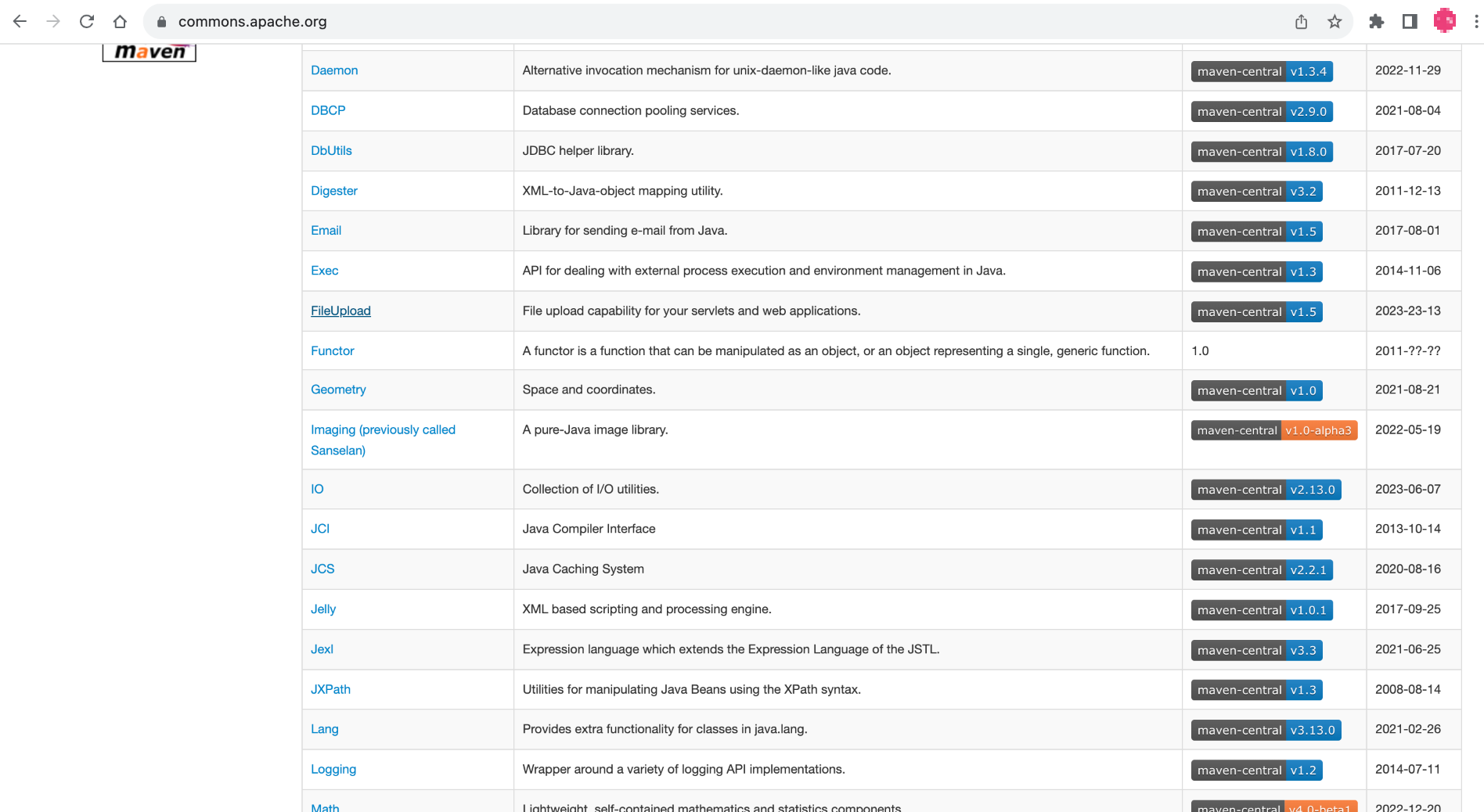Click maven-central v2.13.0 badge for IO
The height and width of the screenshot is (812, 1484).
click(x=1266, y=490)
